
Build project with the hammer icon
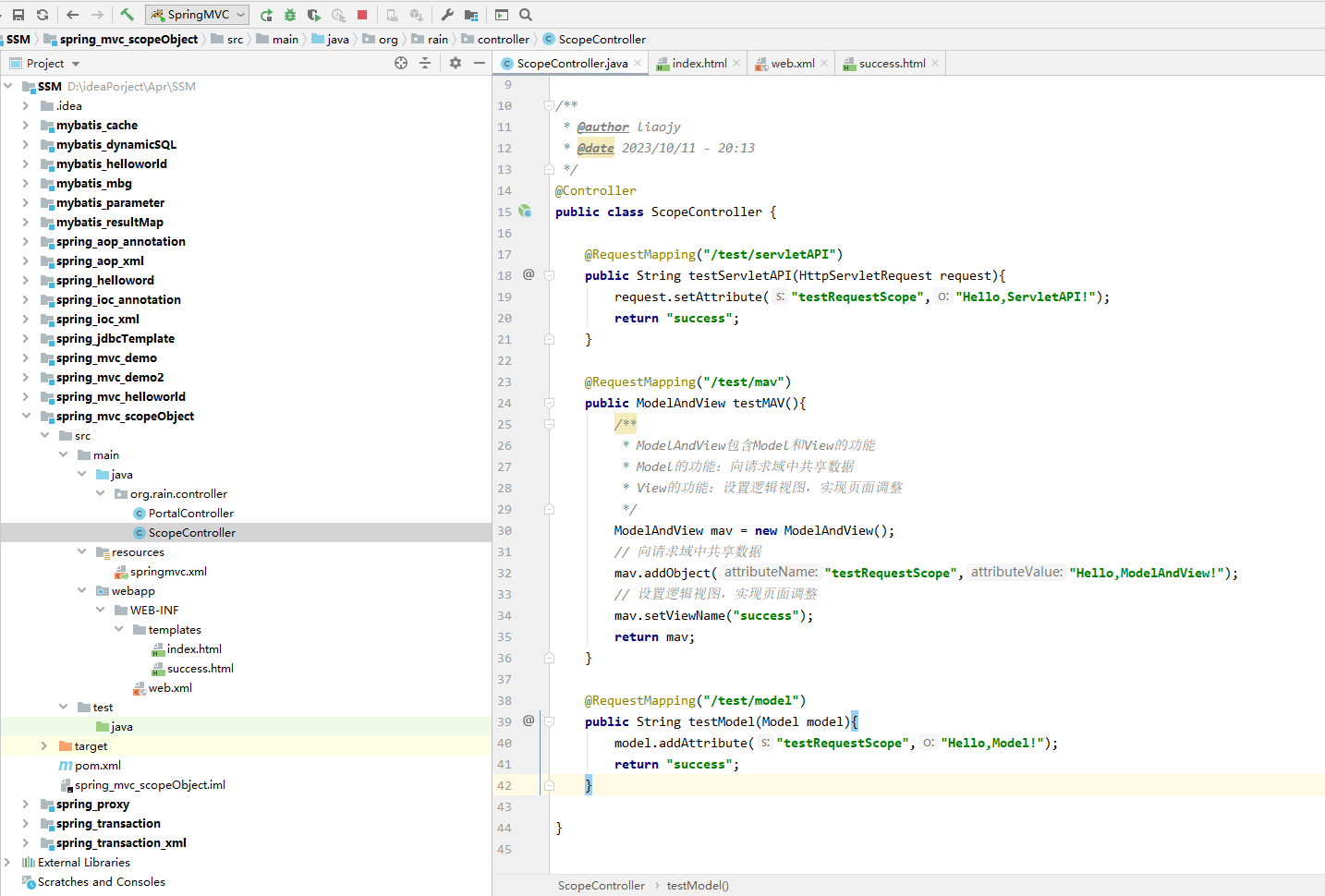pos(128,15)
